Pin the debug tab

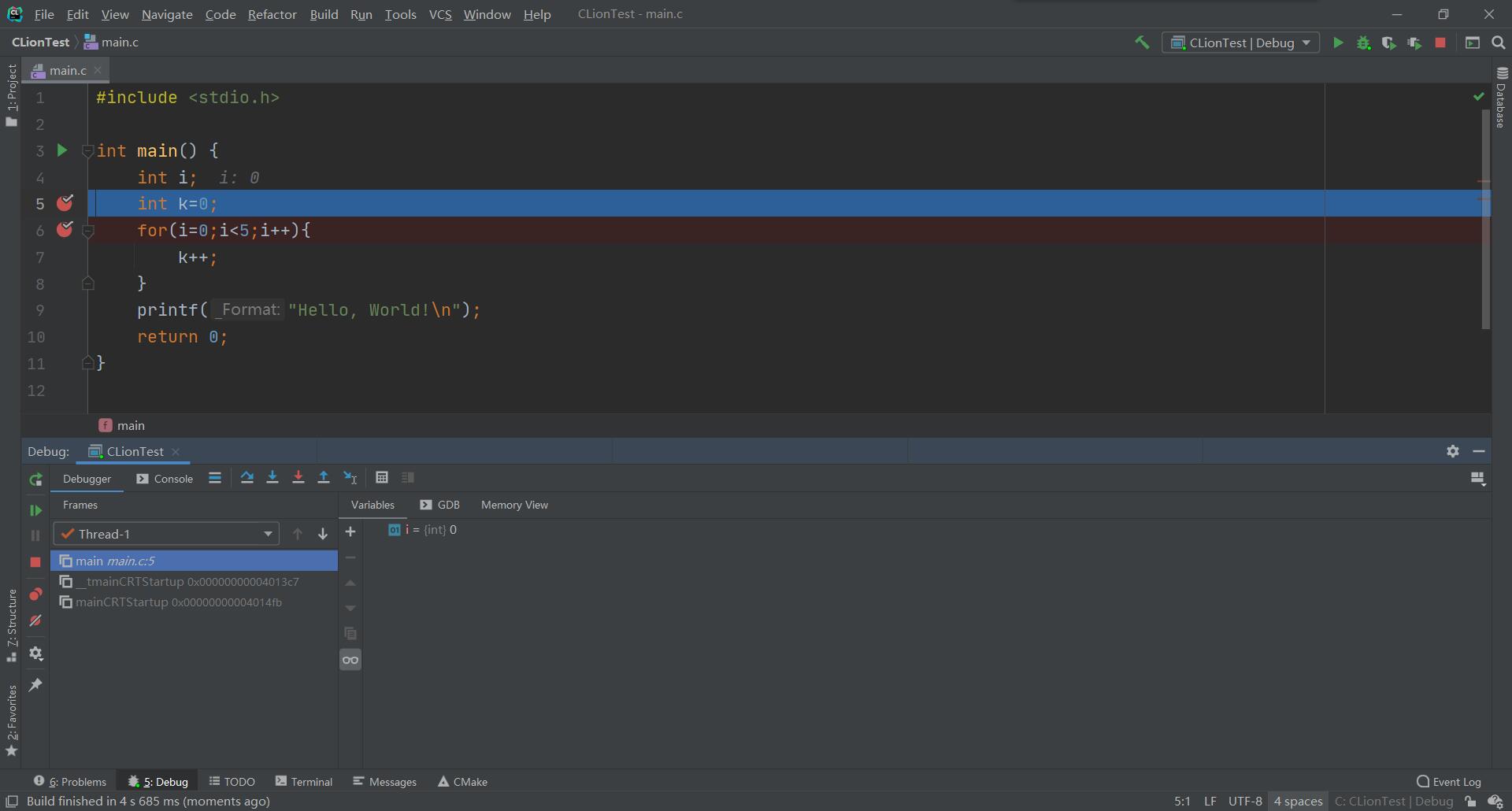(35, 685)
